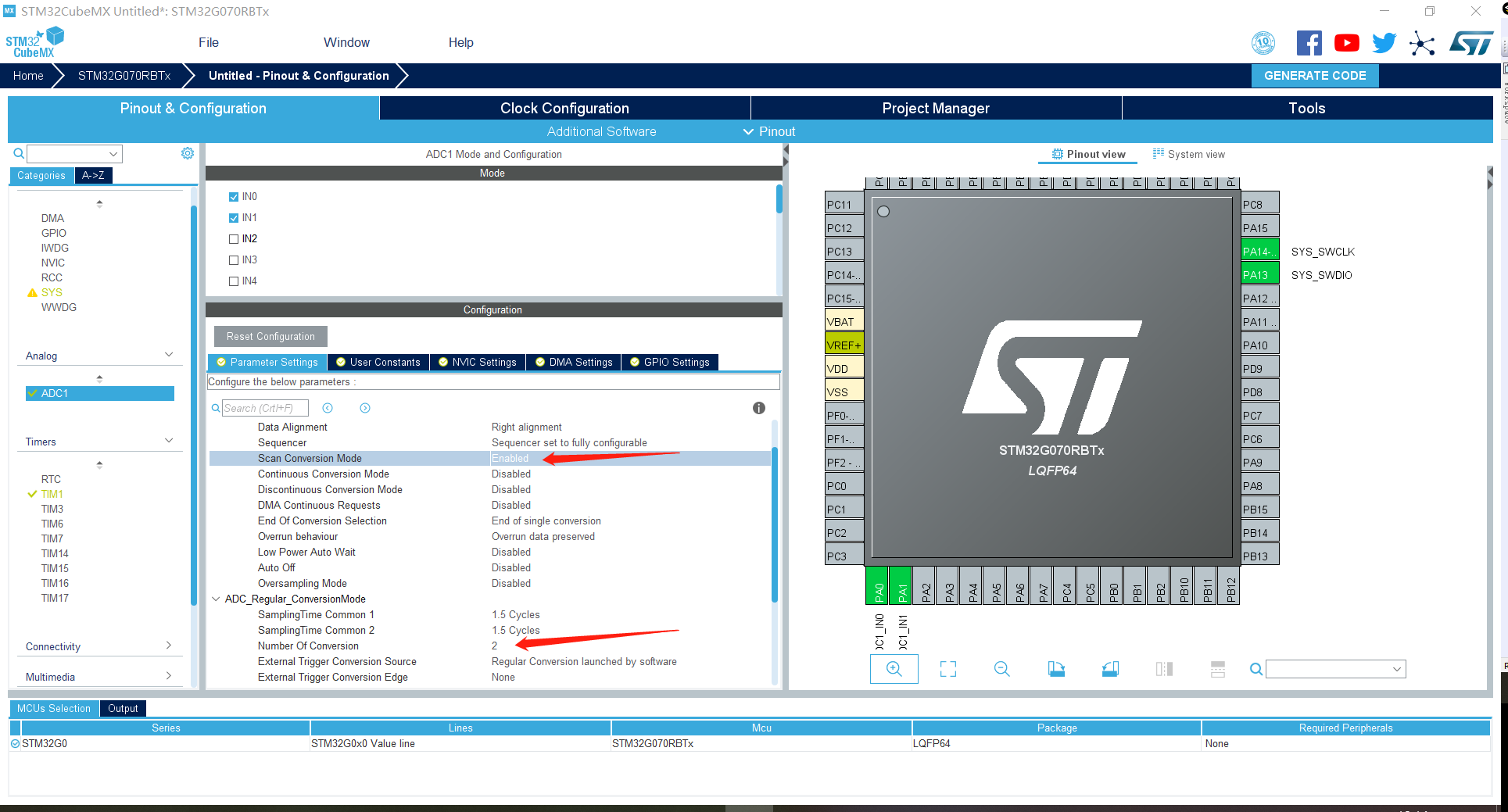Click the pin search magnifier icon

pyautogui.click(x=1255, y=669)
